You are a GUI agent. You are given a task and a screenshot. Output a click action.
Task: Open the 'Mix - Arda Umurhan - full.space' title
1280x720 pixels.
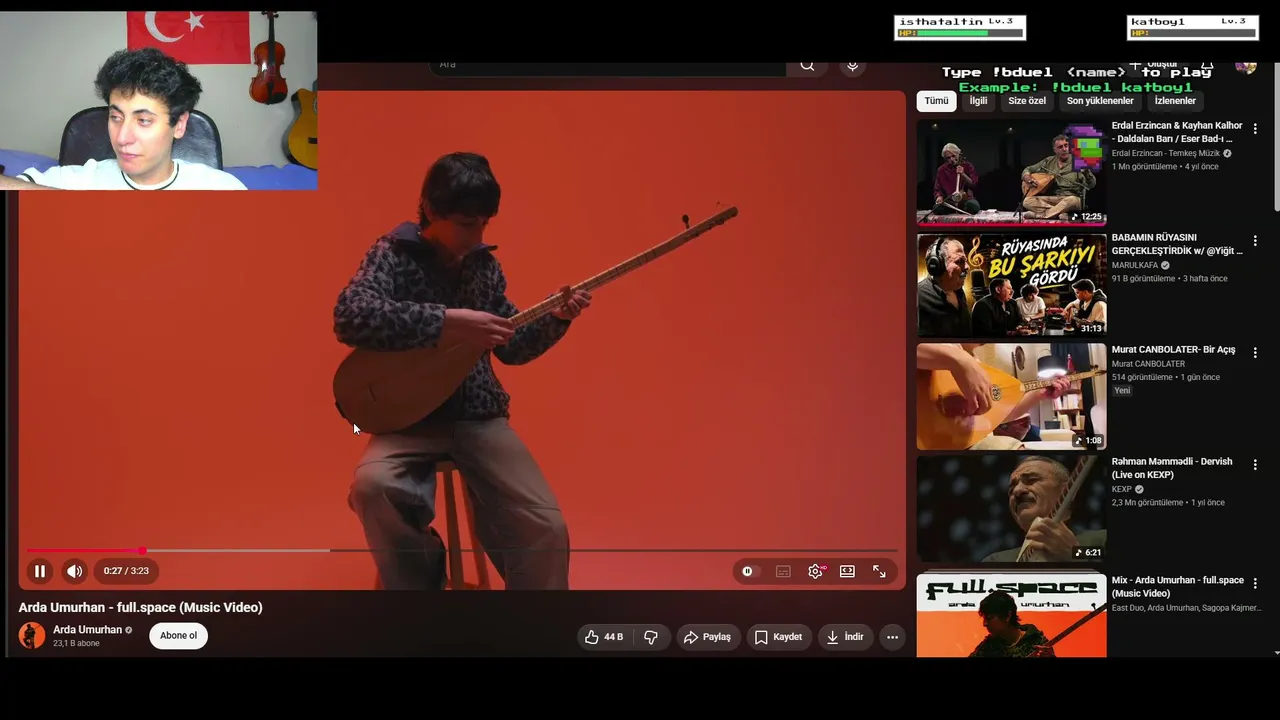[x=1178, y=586]
